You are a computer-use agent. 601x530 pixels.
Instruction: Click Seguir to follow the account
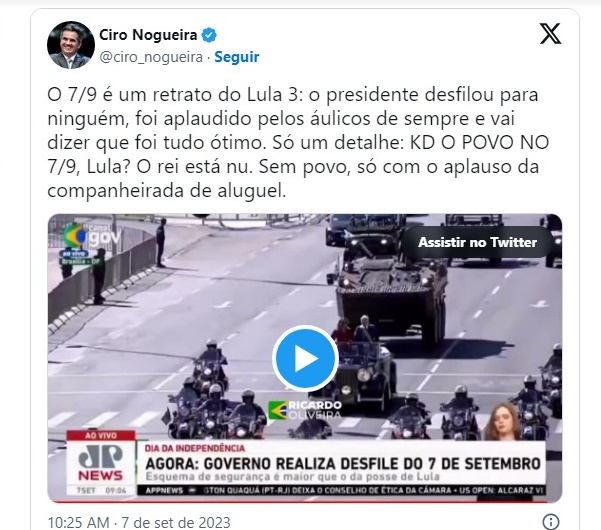click(x=236, y=57)
